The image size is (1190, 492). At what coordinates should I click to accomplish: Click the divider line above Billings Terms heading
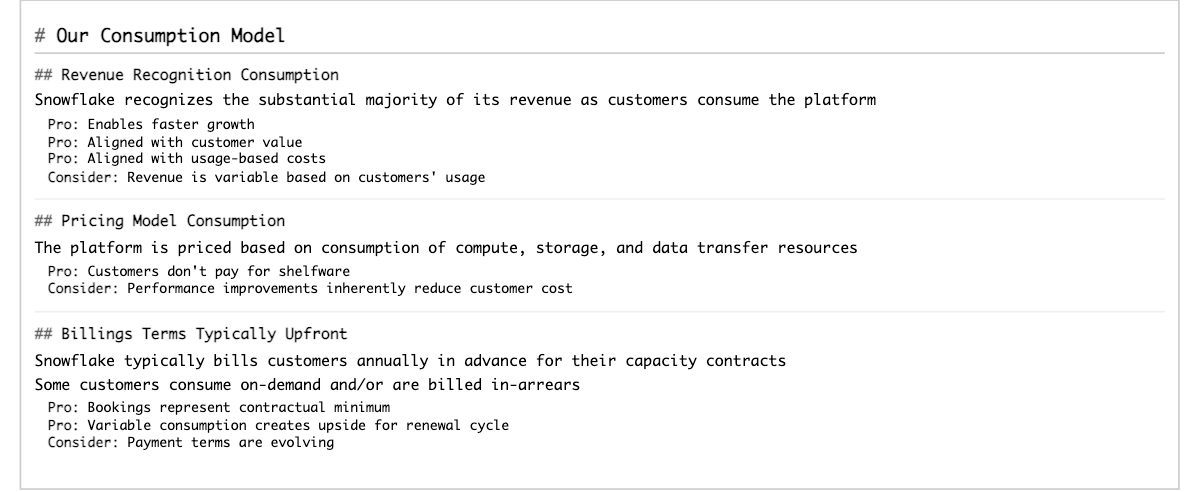tap(600, 312)
